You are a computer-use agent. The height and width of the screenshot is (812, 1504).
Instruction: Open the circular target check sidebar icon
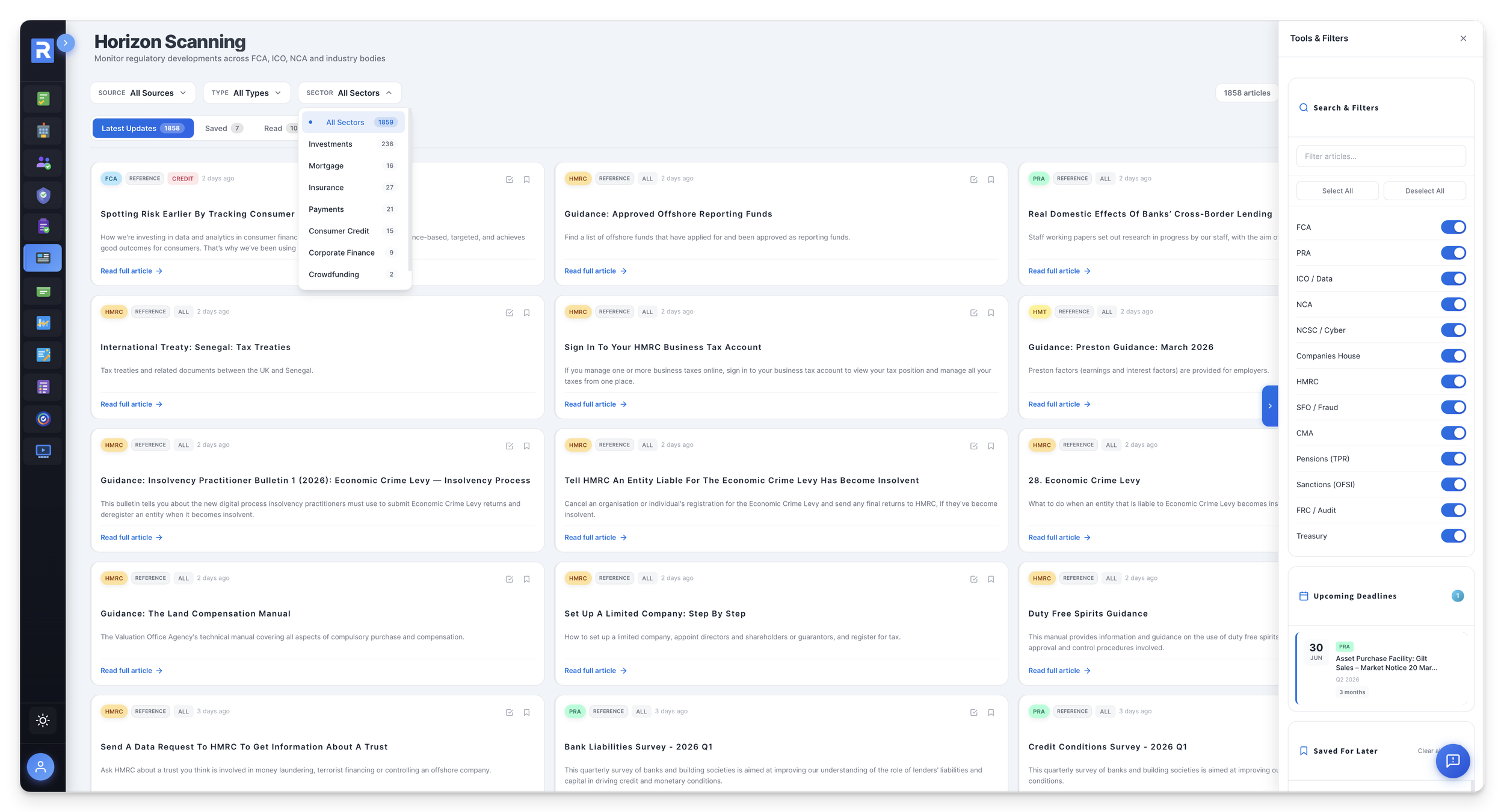point(43,419)
